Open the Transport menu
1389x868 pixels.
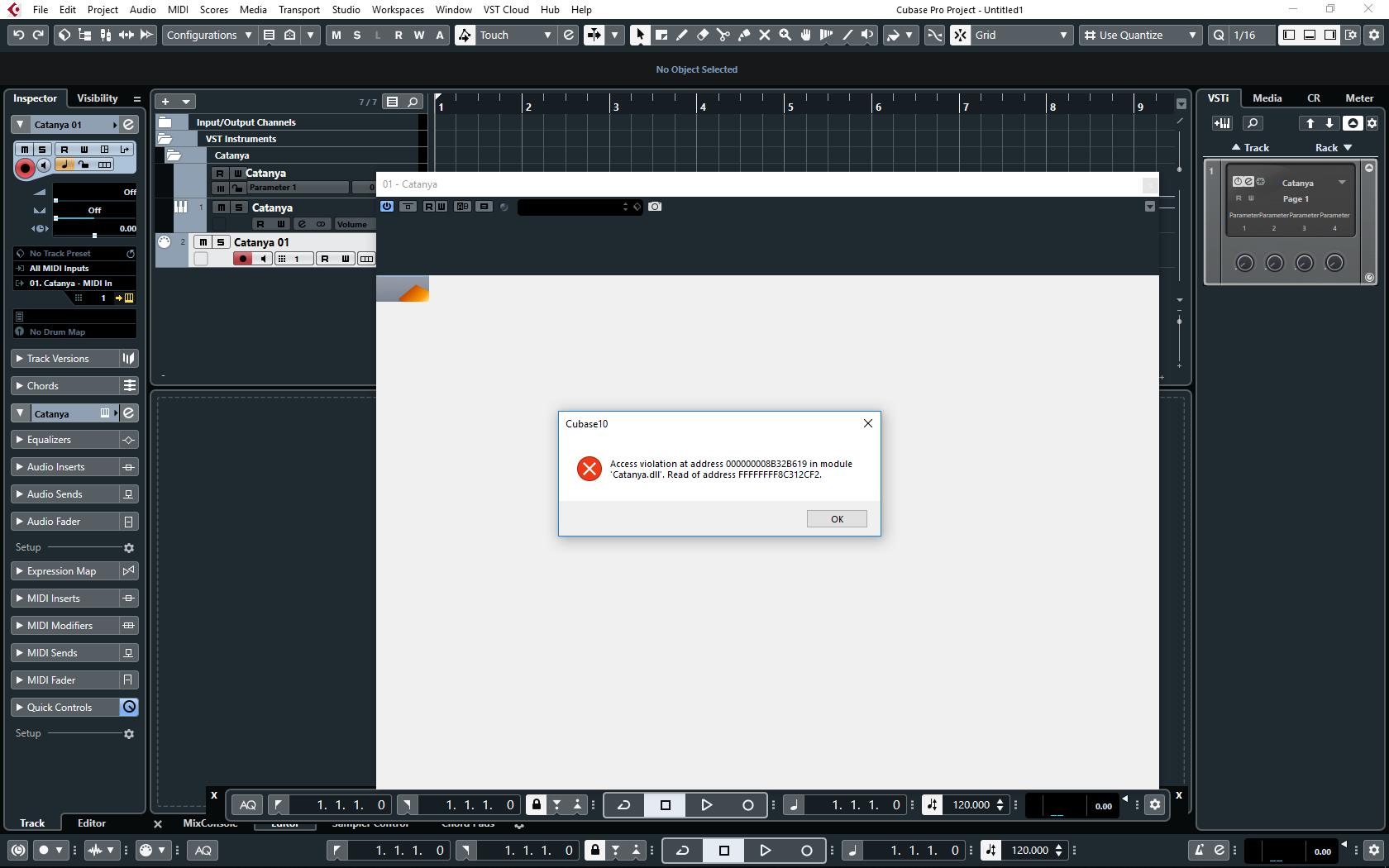299,10
